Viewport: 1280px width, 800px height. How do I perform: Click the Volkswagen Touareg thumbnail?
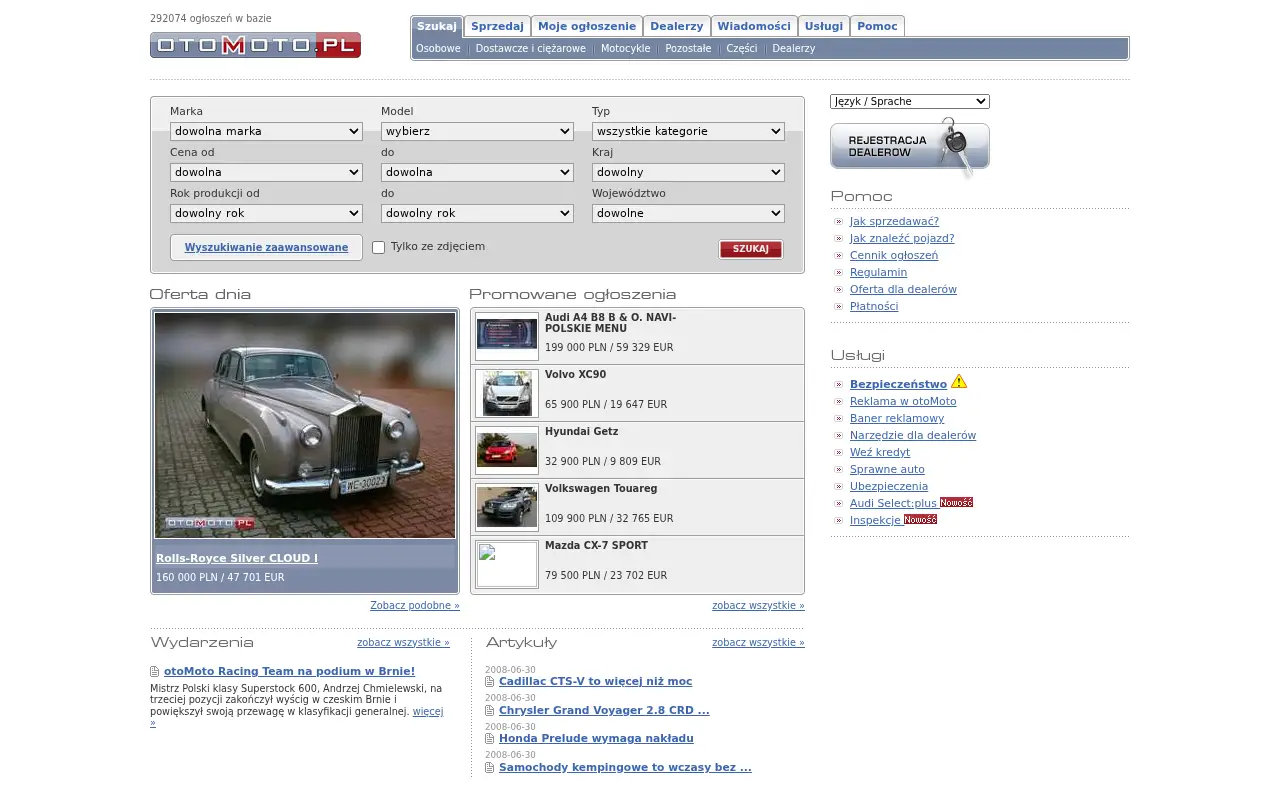click(x=507, y=507)
